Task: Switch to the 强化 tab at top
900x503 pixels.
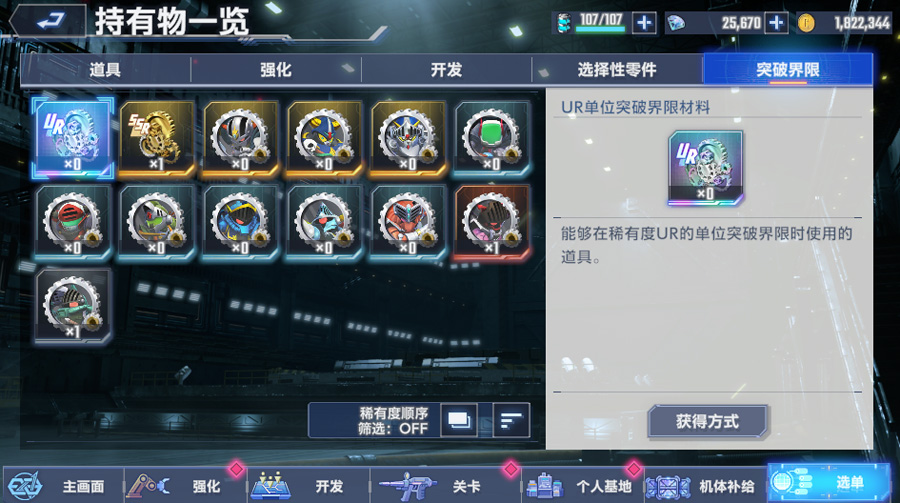Action: [276, 70]
